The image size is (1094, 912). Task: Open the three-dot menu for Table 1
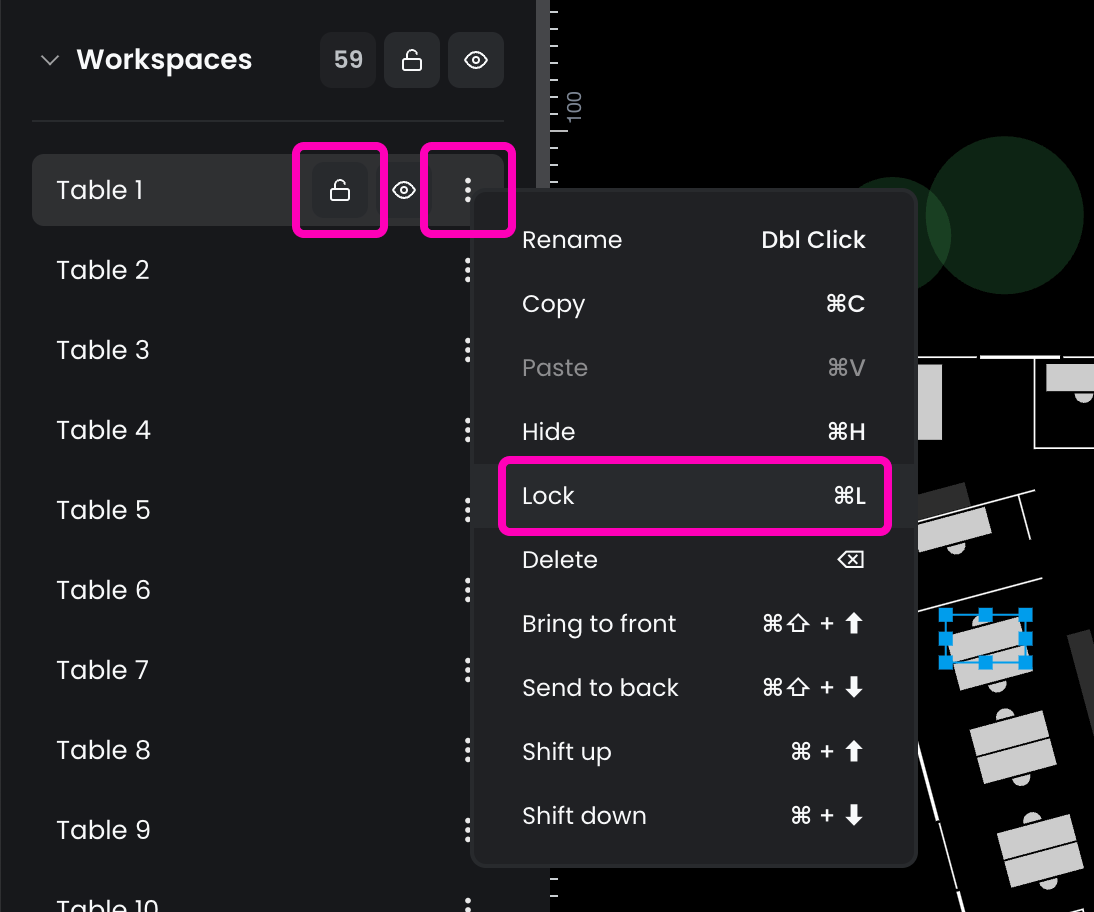(x=467, y=190)
